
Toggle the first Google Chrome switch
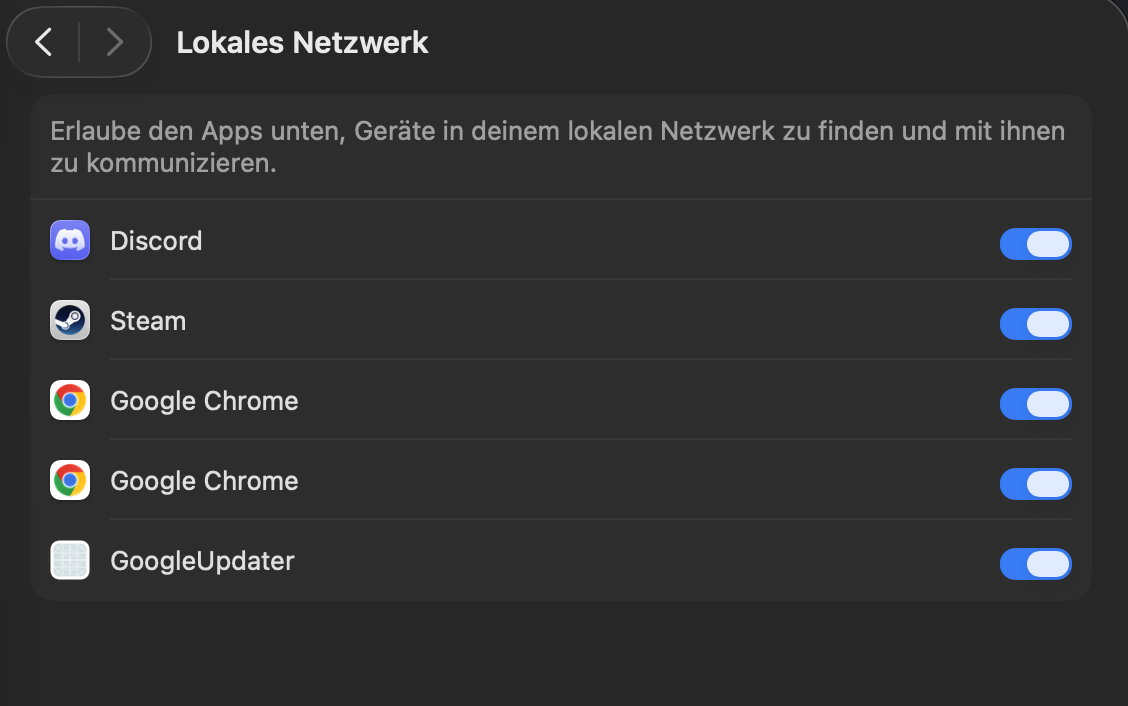pyautogui.click(x=1035, y=404)
